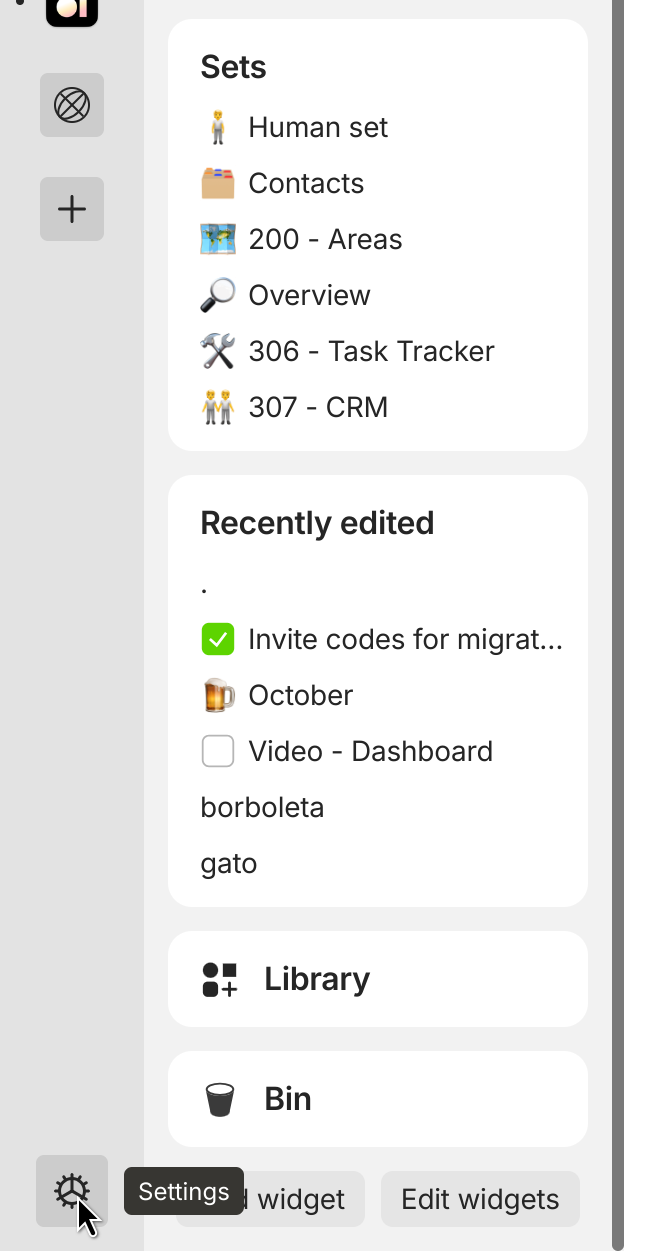Open Settings via the gear icon

point(71,1190)
